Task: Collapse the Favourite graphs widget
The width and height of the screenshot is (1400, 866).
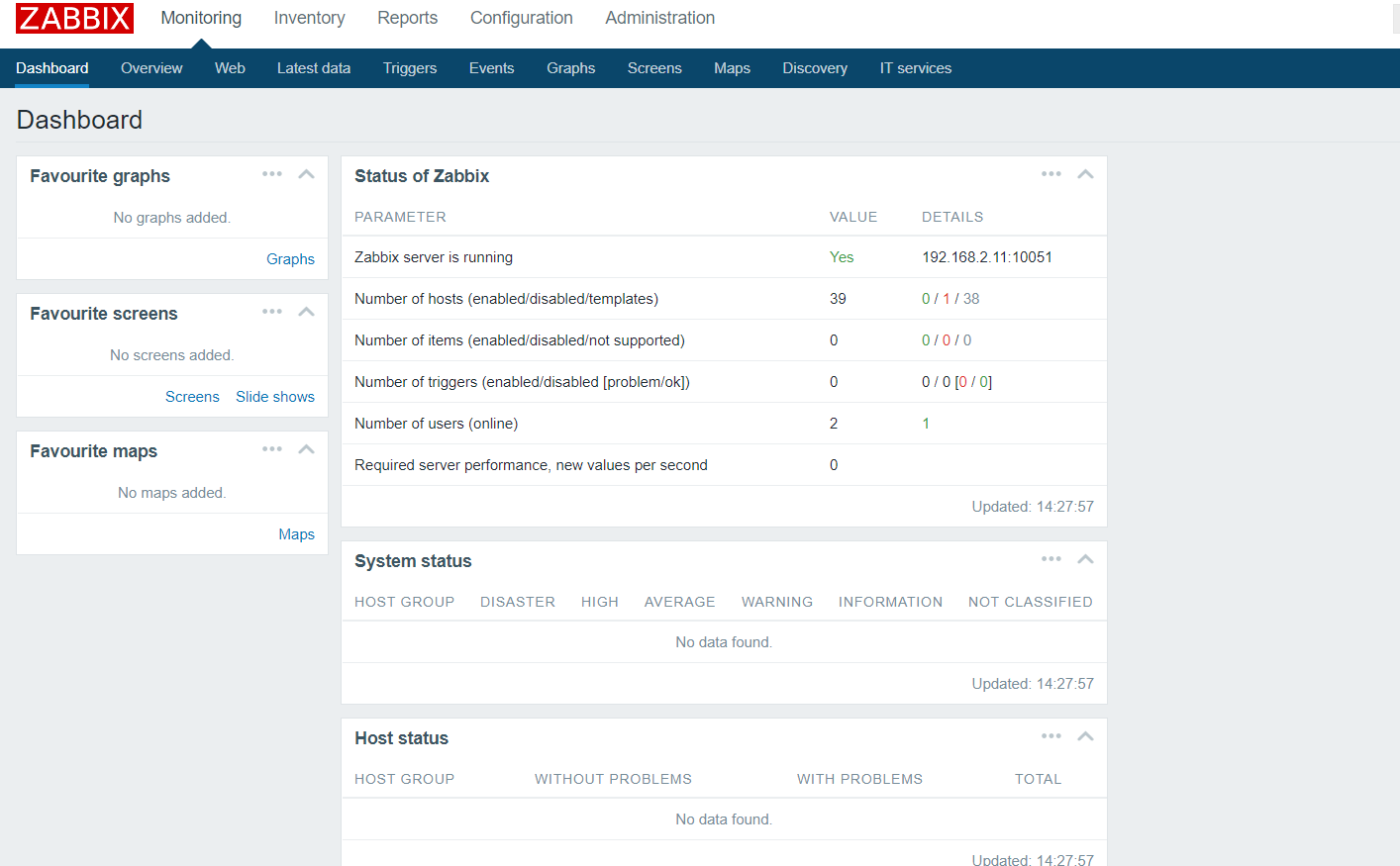Action: [x=307, y=174]
